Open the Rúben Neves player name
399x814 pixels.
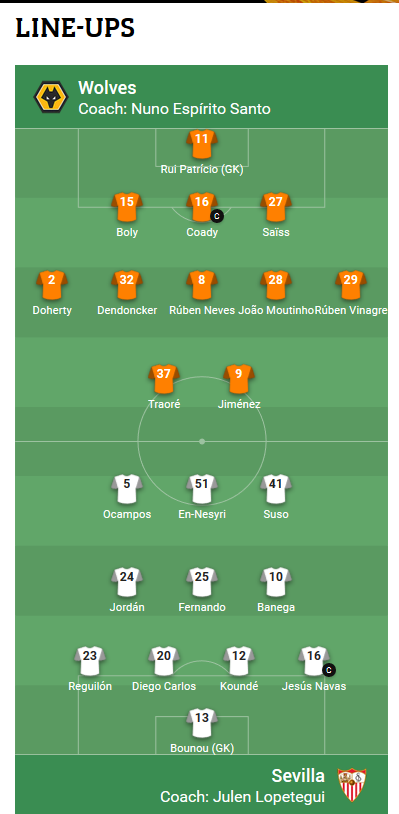[x=202, y=310]
